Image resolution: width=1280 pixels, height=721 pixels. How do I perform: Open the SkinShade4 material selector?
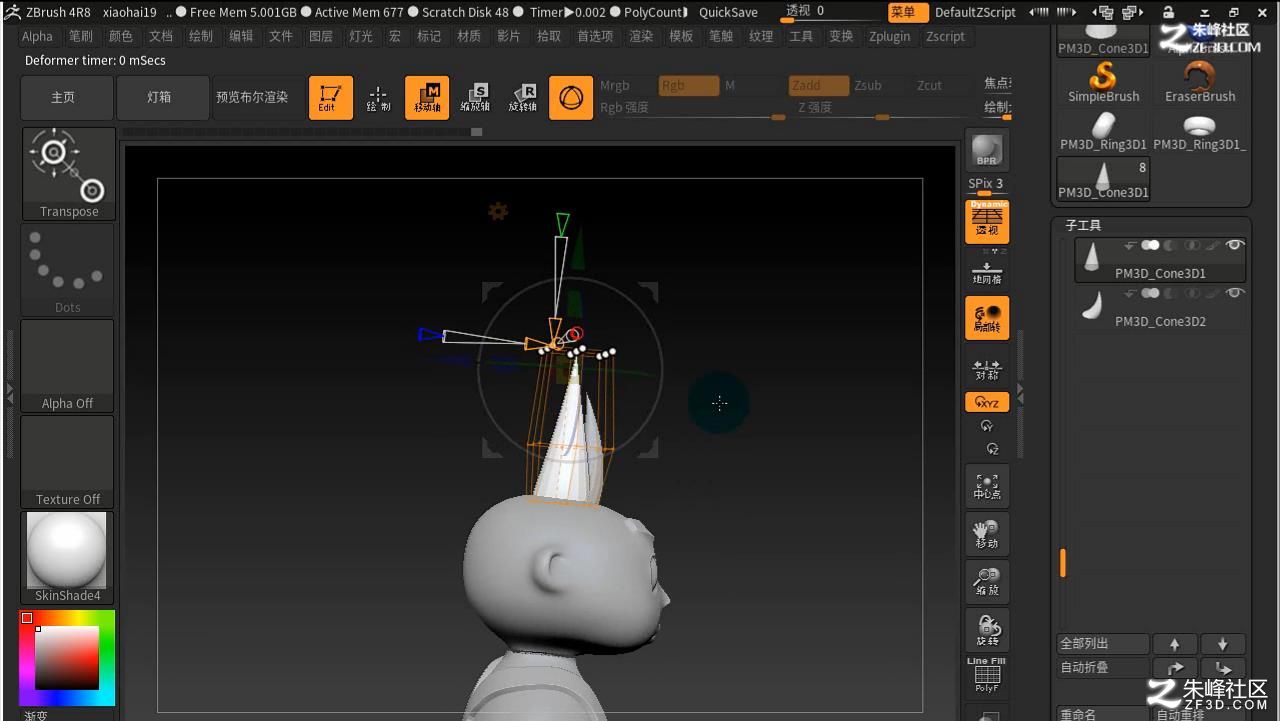pos(68,558)
